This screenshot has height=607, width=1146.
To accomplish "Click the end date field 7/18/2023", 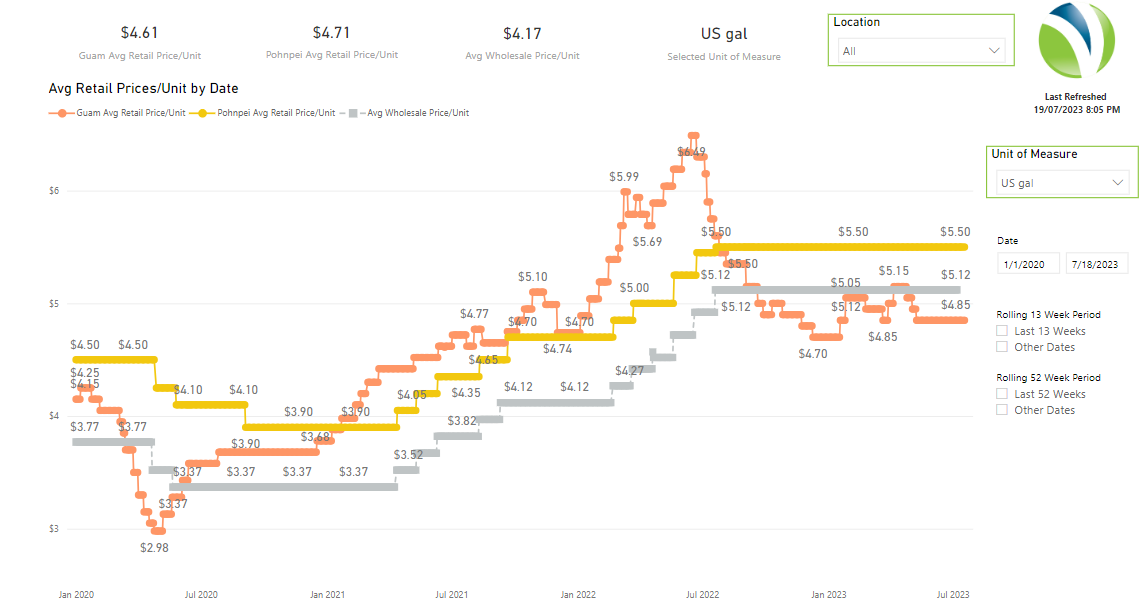I will [x=1097, y=265].
